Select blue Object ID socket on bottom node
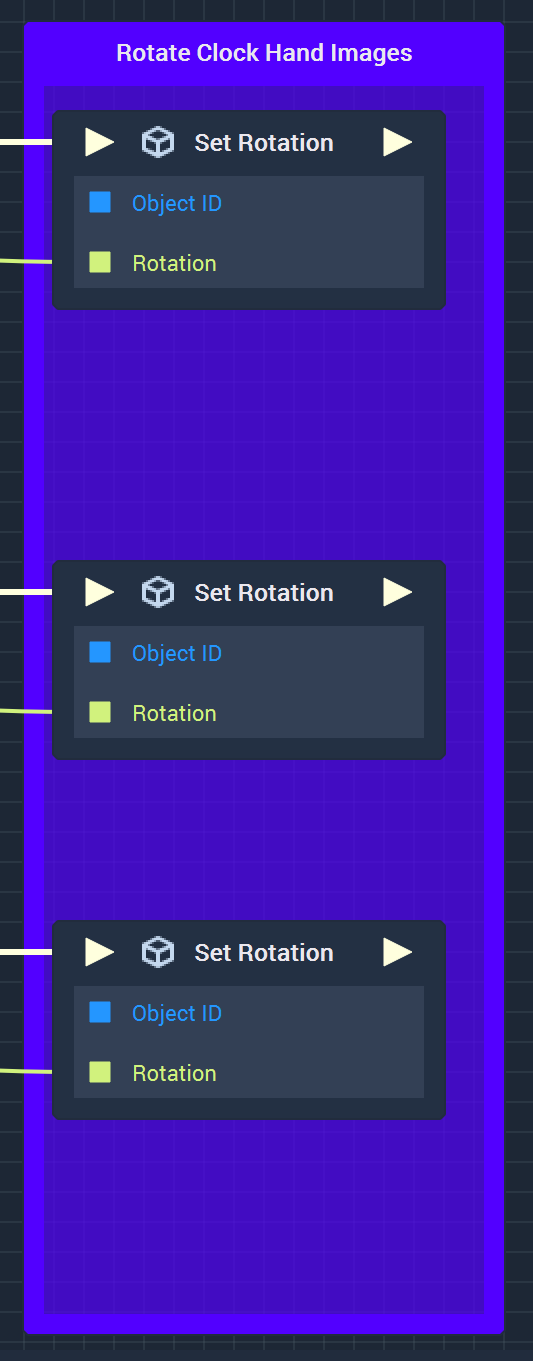This screenshot has height=1361, width=533. click(x=100, y=1013)
